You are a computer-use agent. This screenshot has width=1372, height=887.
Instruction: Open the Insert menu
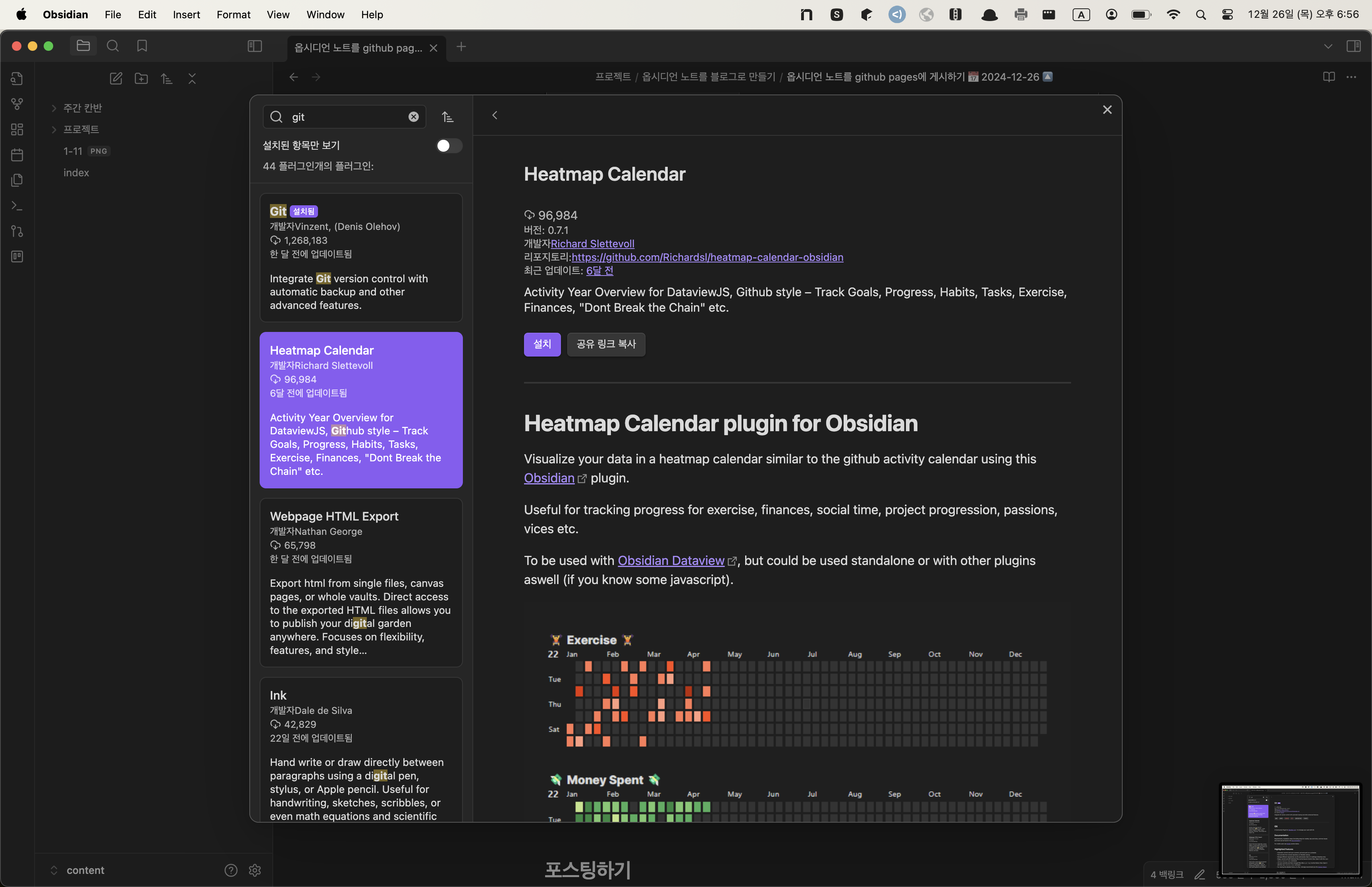point(187,14)
